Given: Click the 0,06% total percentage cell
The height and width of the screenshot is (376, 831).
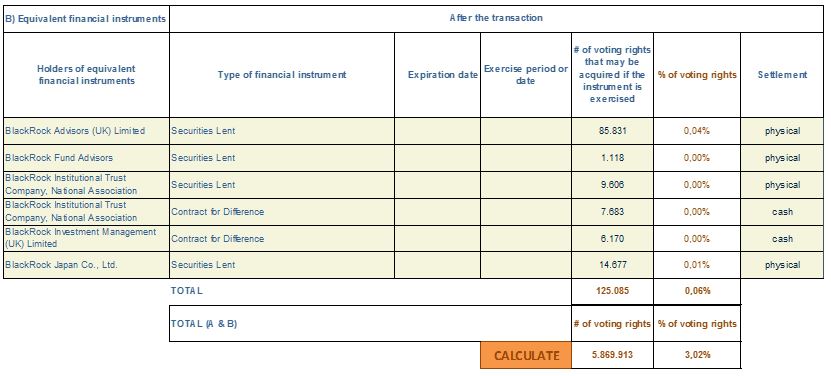Looking at the screenshot, I should [x=697, y=291].
